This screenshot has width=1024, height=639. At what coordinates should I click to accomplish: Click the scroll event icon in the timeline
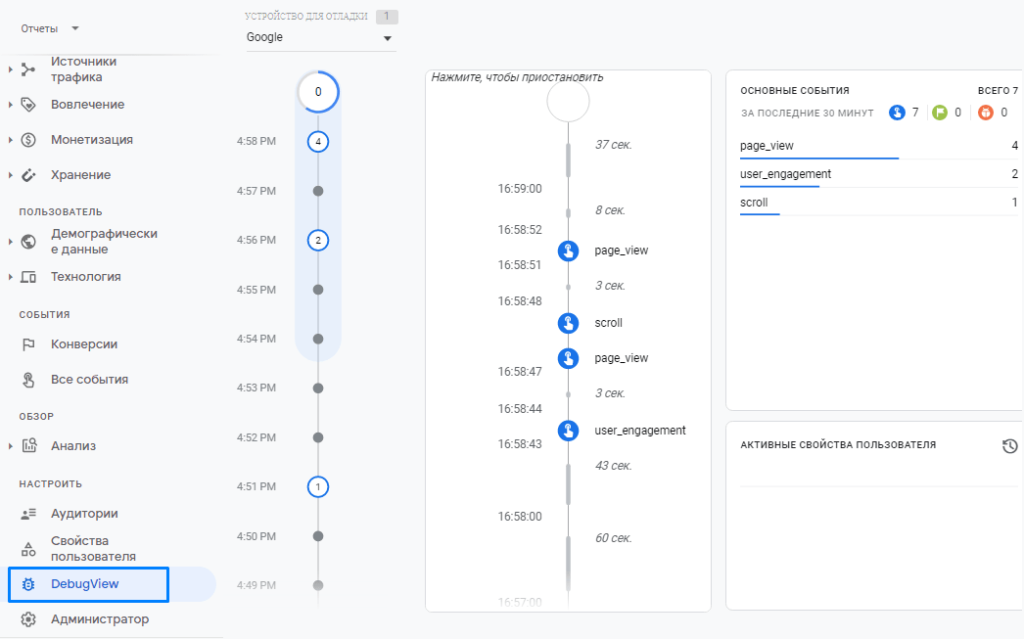point(568,323)
